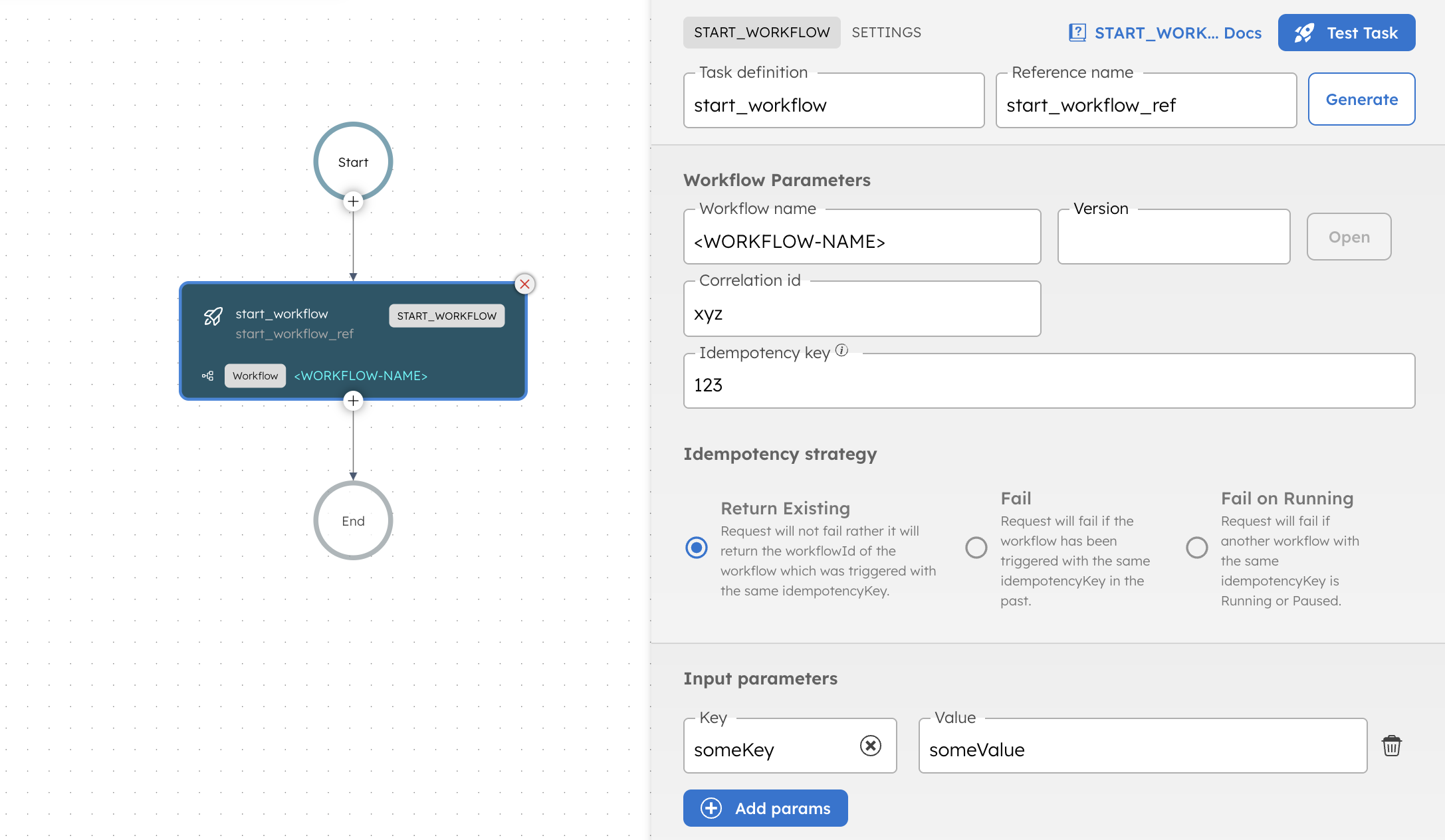
Task: Click the book icon next to START_WORK... Docs
Action: click(x=1076, y=32)
